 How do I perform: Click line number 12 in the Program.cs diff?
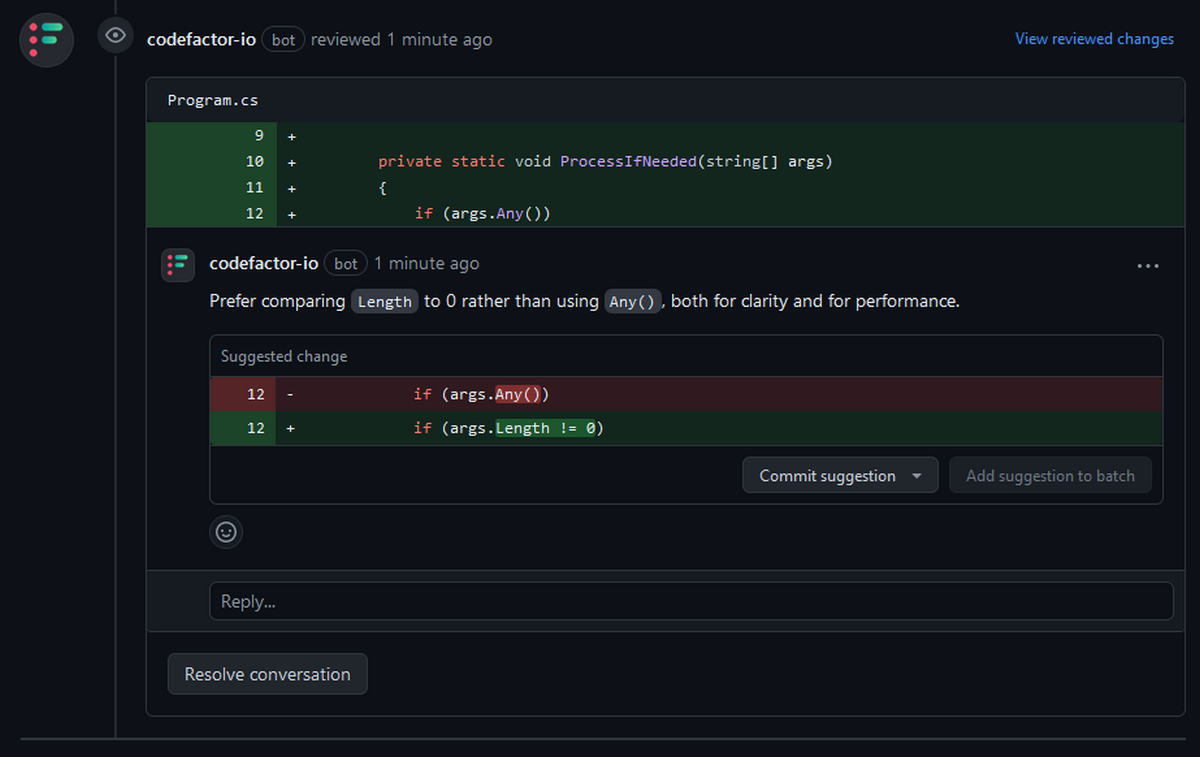pyautogui.click(x=255, y=213)
